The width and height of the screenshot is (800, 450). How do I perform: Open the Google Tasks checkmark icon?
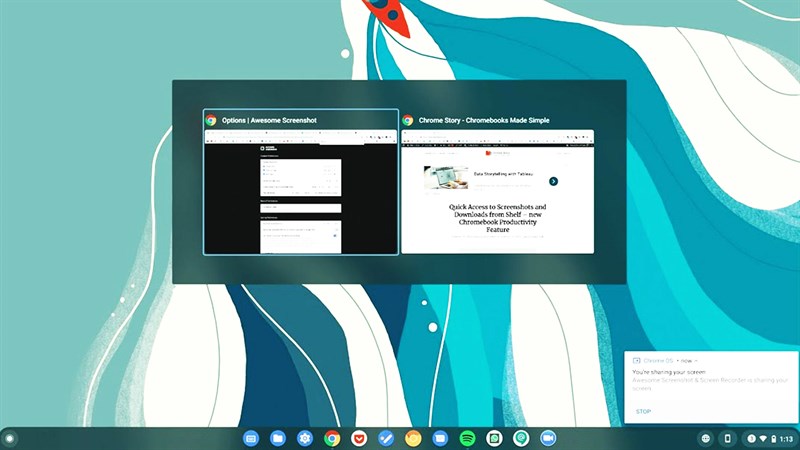[386, 438]
